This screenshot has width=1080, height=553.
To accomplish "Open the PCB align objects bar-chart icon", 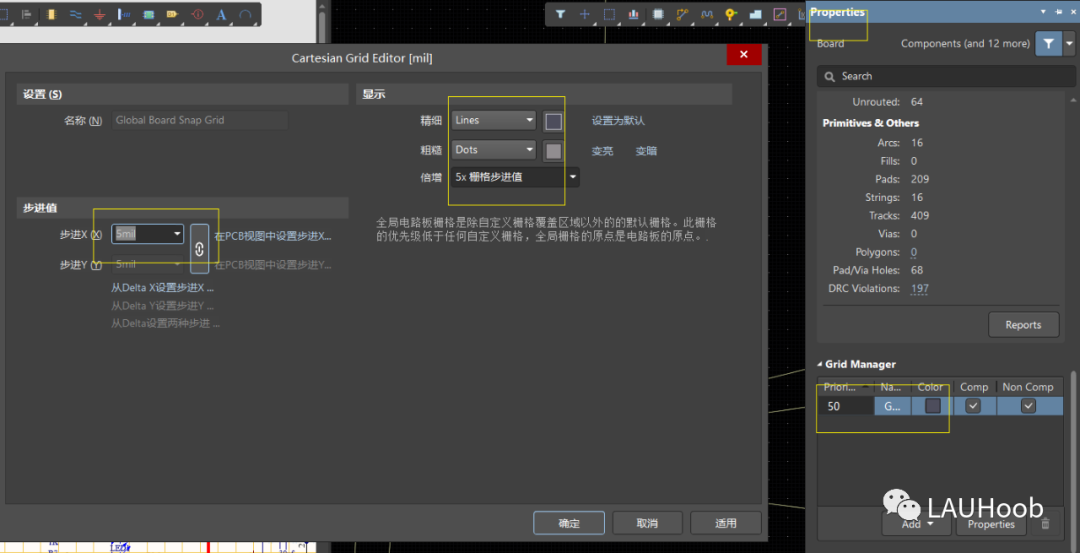I will click(x=634, y=14).
